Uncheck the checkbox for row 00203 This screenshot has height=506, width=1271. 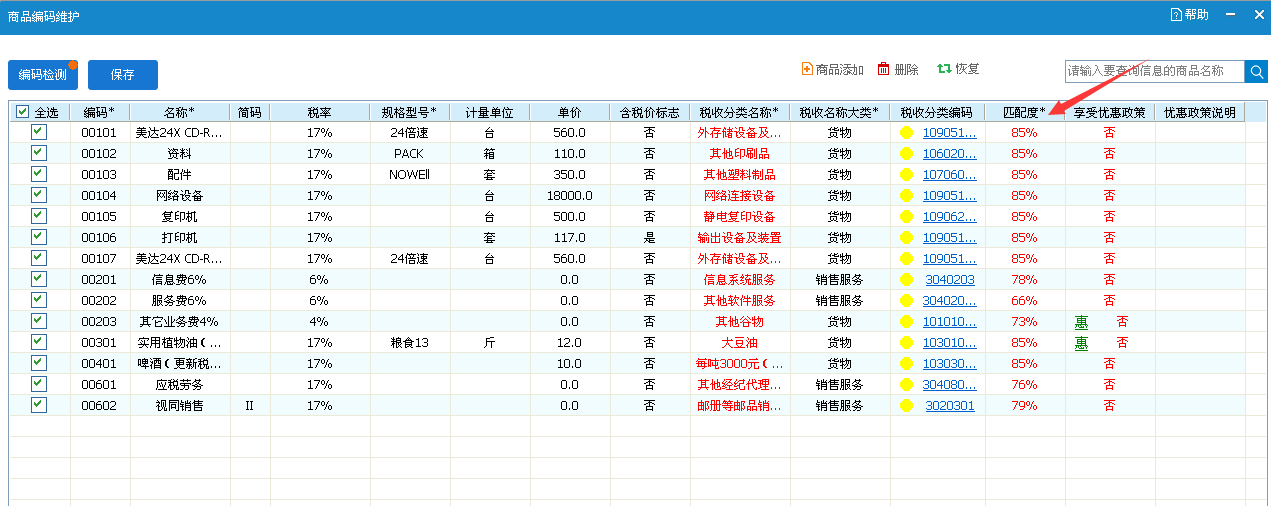(x=39, y=321)
